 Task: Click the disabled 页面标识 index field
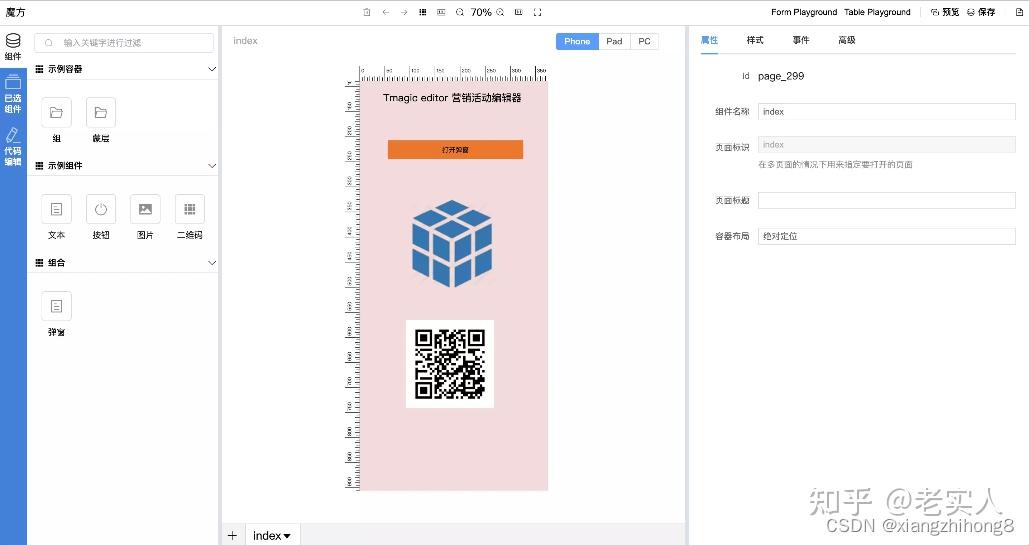pos(887,144)
